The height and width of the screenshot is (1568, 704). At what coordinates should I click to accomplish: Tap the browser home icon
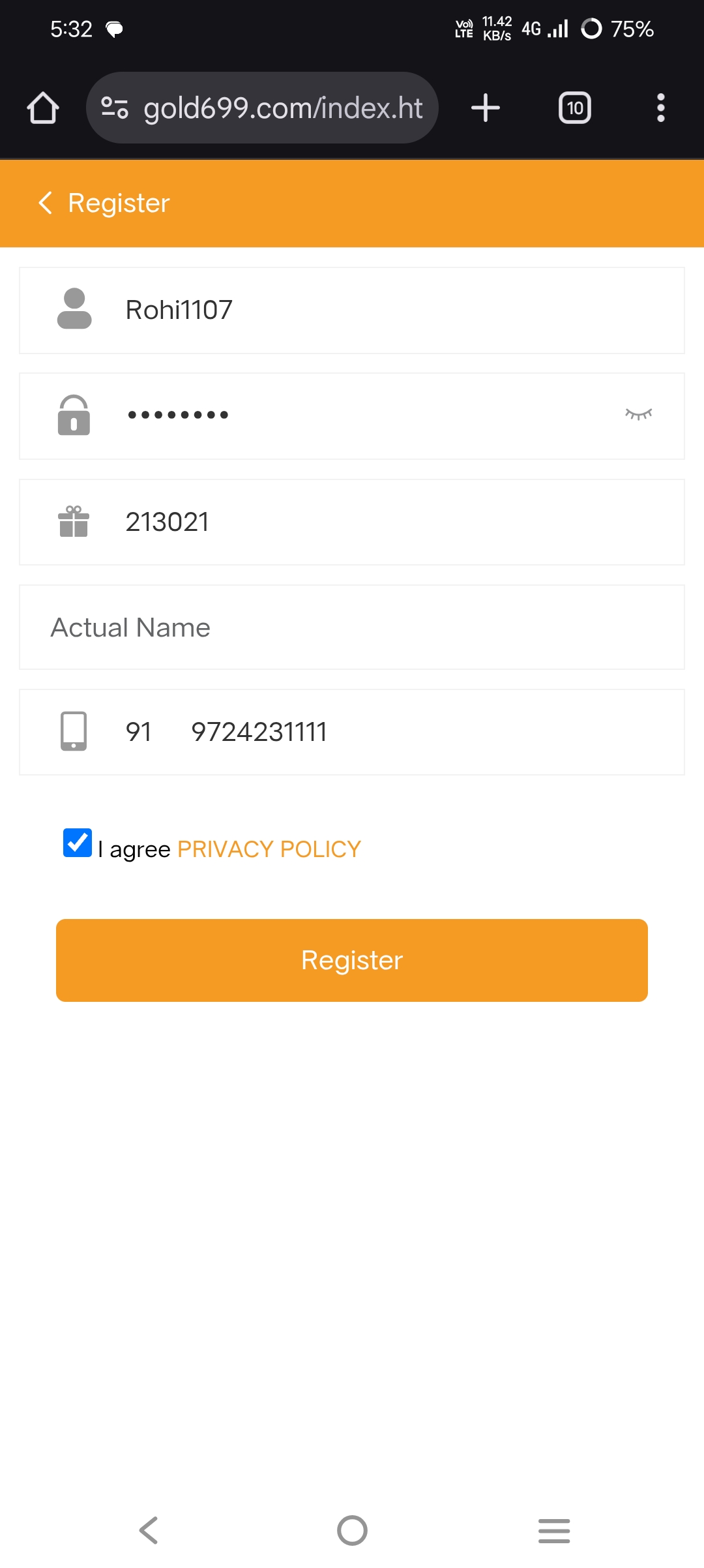[x=43, y=108]
